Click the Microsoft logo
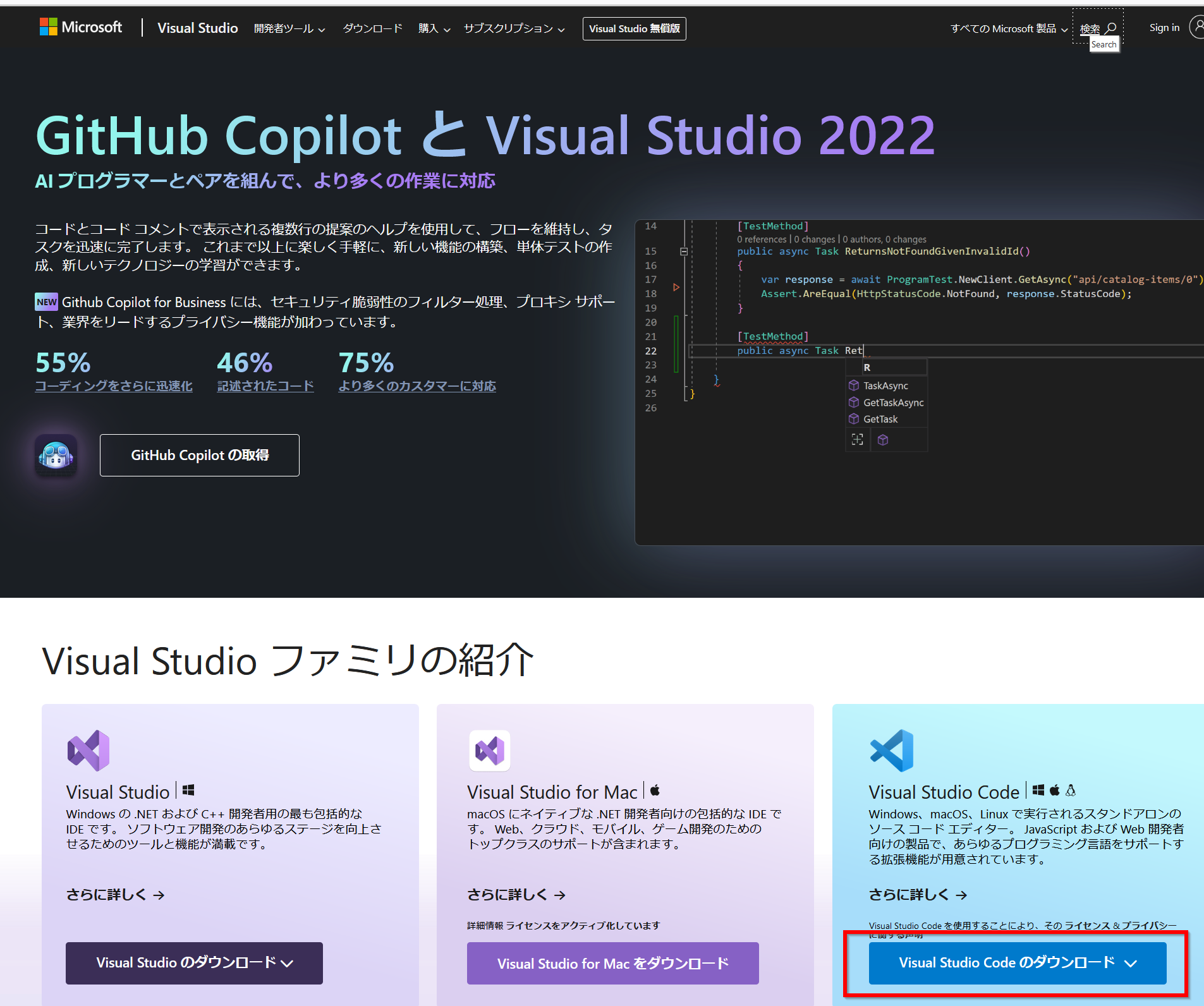This screenshot has height=1006, width=1204. click(81, 27)
